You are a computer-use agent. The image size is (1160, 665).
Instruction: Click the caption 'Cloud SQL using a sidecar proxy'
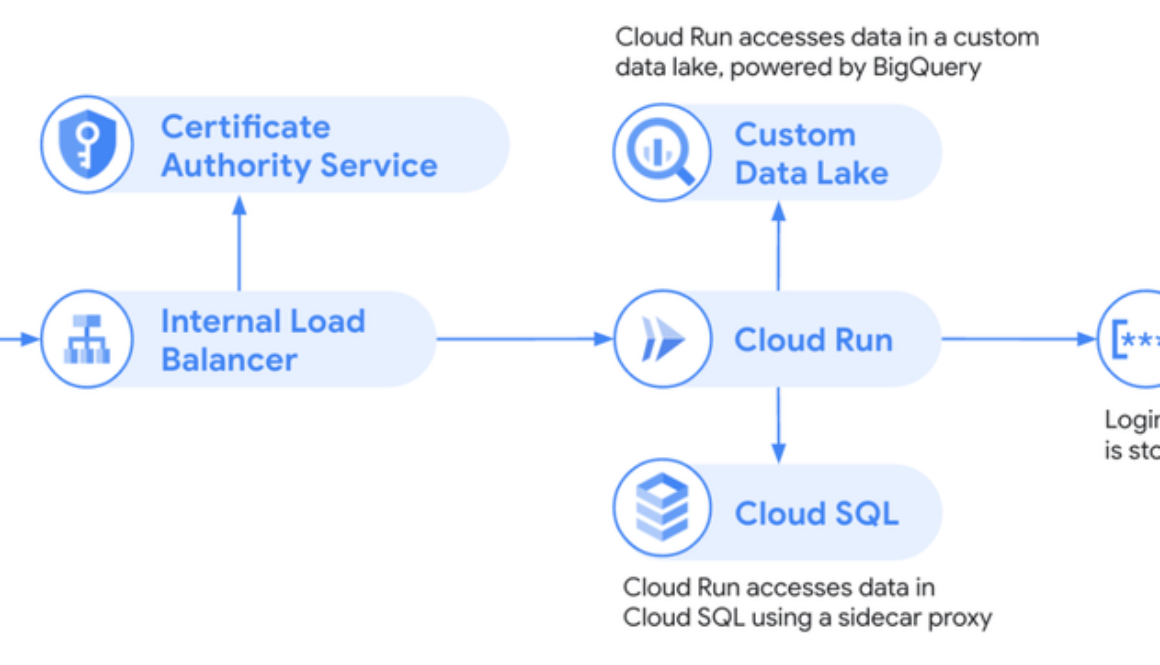point(807,617)
